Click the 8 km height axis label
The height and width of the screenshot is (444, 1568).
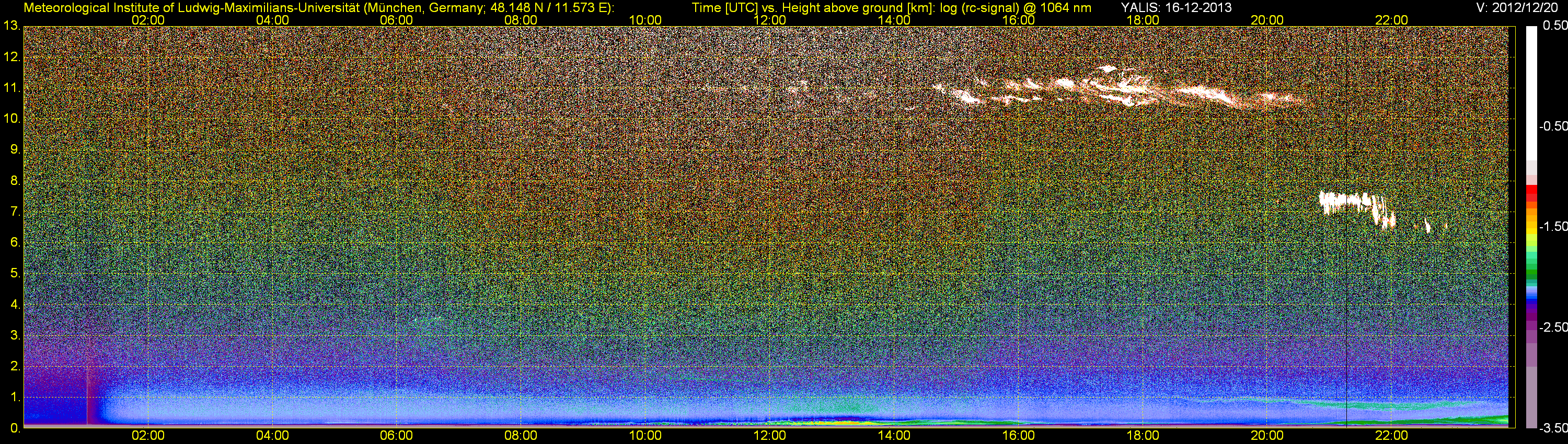click(x=15, y=181)
